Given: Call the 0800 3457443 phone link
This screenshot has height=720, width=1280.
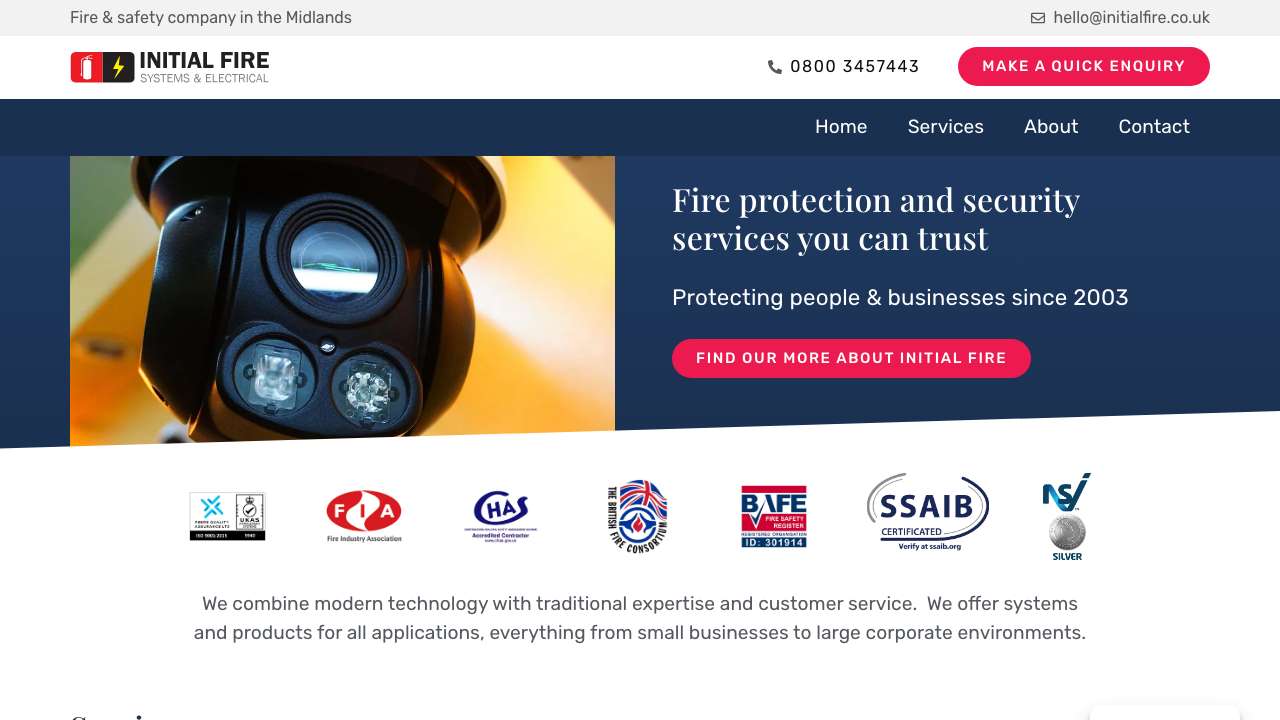Looking at the screenshot, I should (x=855, y=67).
